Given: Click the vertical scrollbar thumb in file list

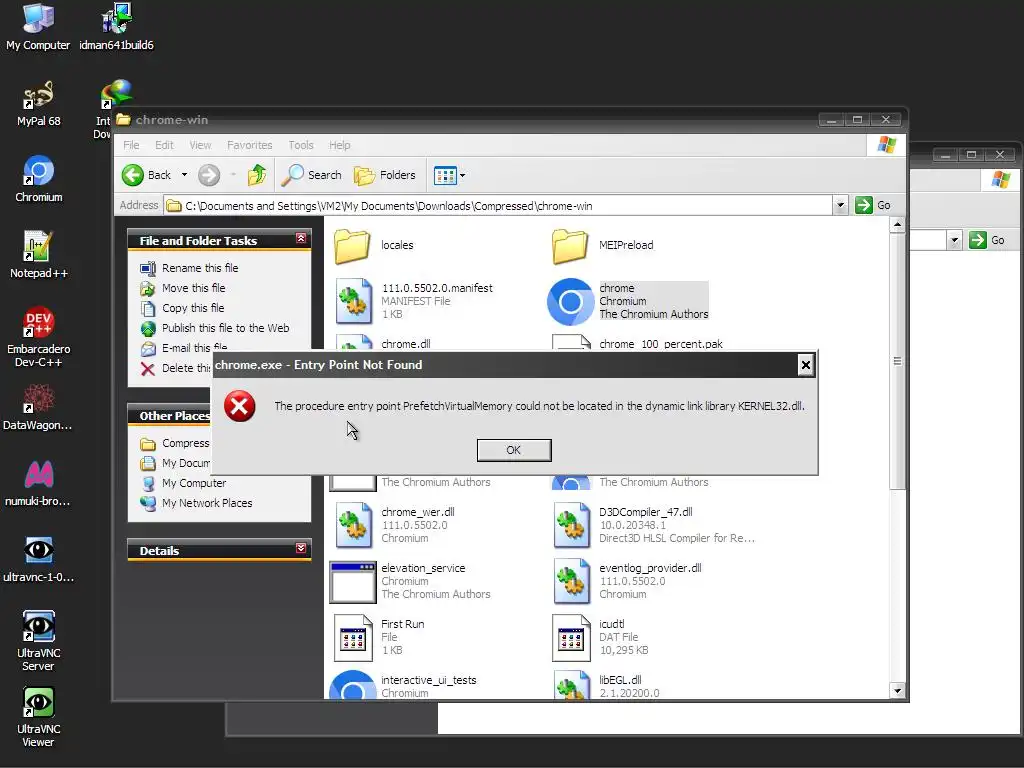Looking at the screenshot, I should [x=897, y=361].
